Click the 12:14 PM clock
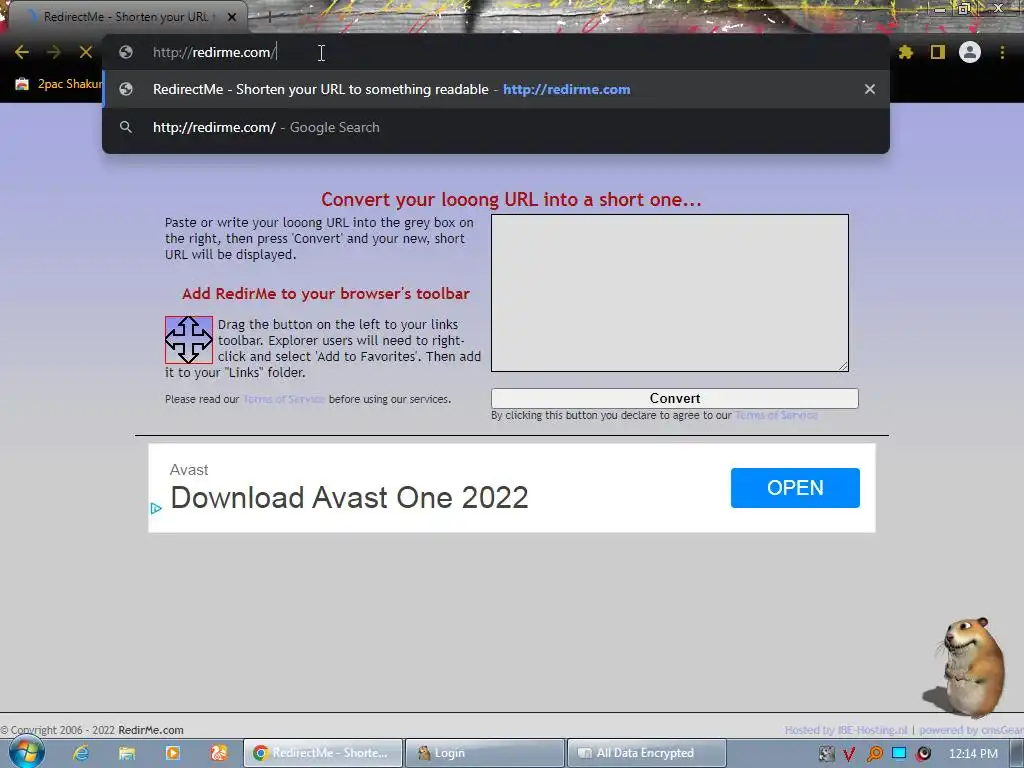 973,754
